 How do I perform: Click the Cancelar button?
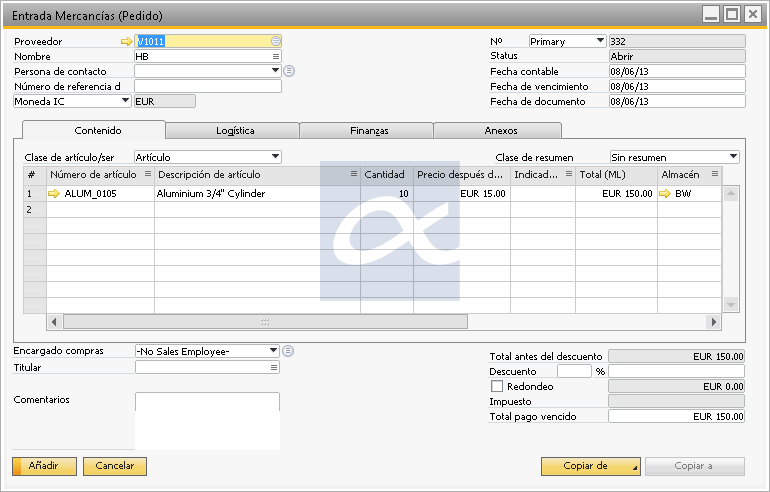(x=115, y=466)
